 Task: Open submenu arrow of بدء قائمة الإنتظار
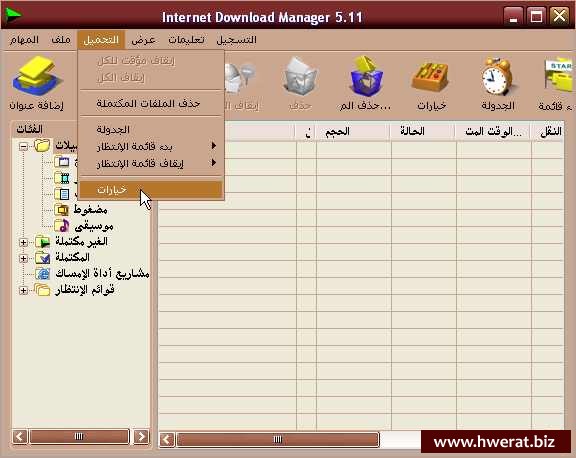point(214,146)
